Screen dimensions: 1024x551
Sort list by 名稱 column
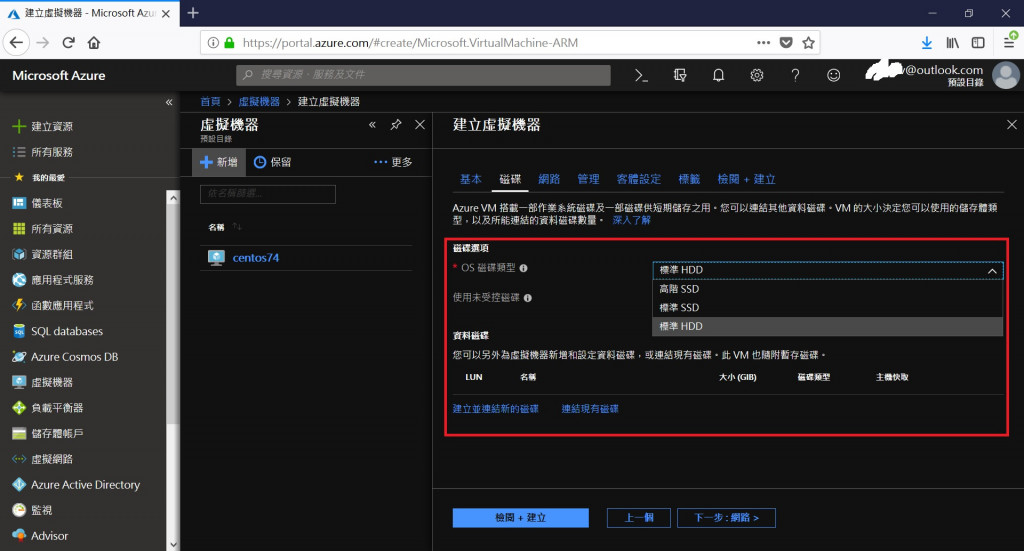(225, 227)
